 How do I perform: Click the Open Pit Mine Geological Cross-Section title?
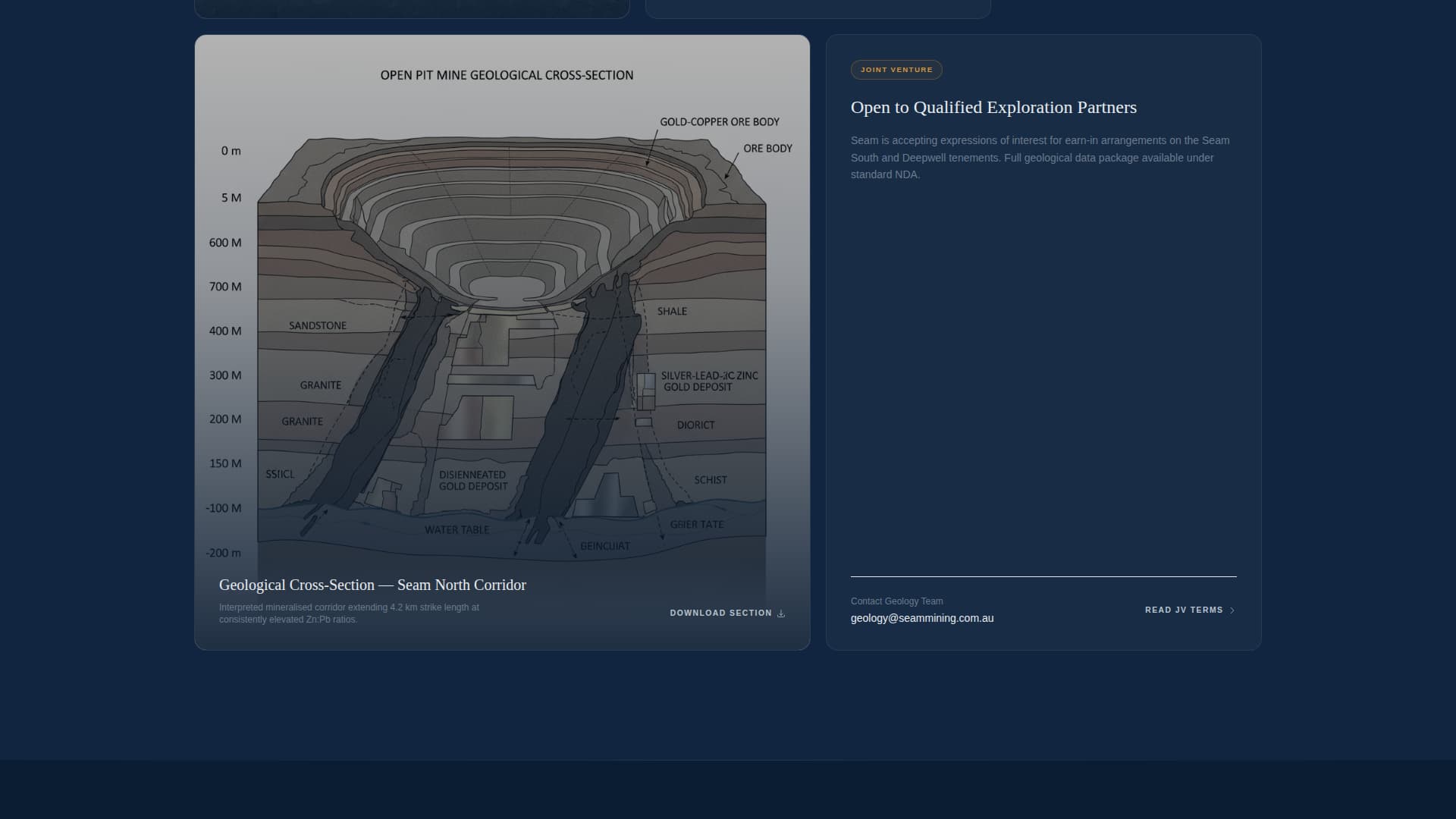pos(507,75)
